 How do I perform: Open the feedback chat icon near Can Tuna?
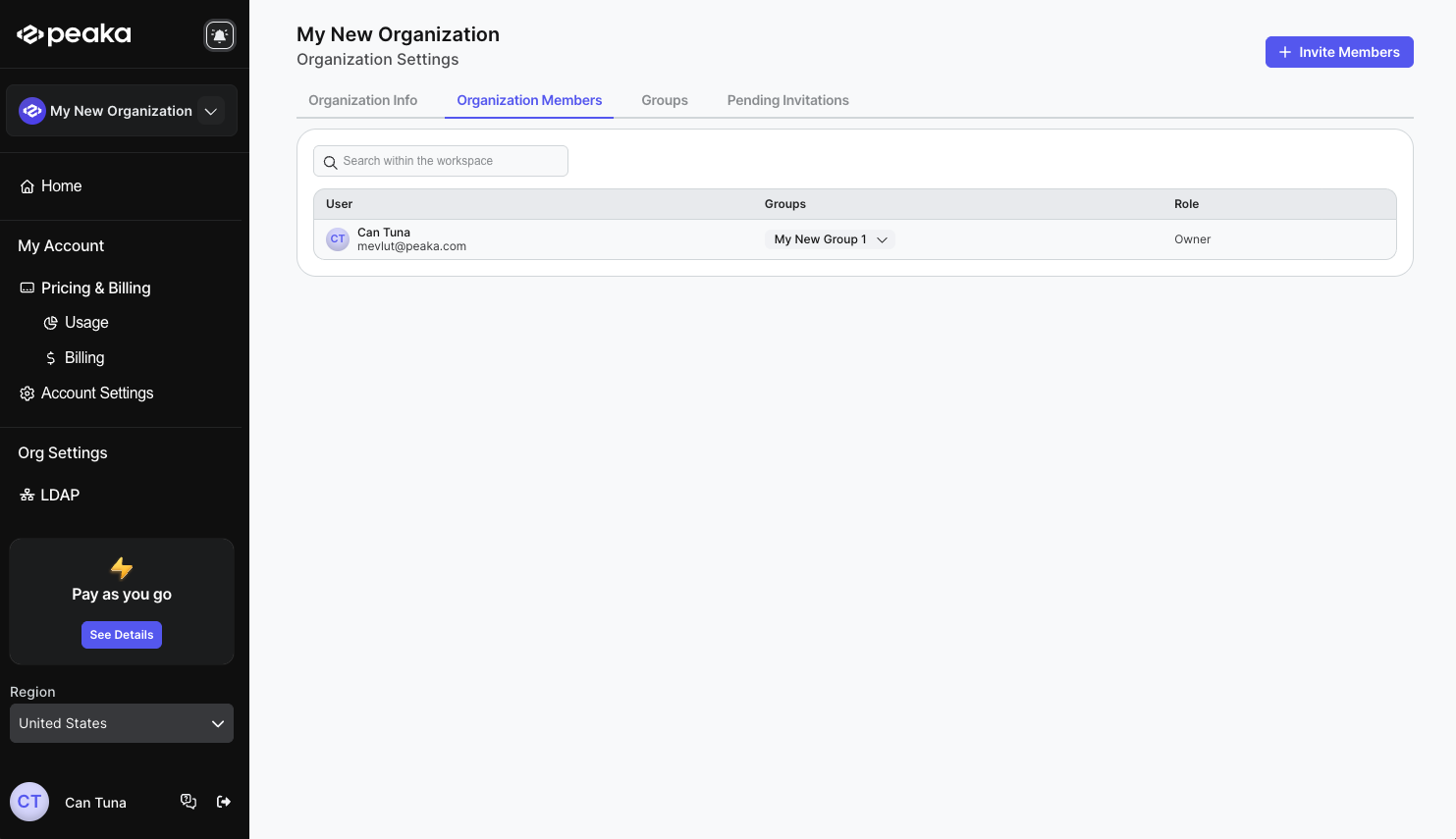coord(189,802)
